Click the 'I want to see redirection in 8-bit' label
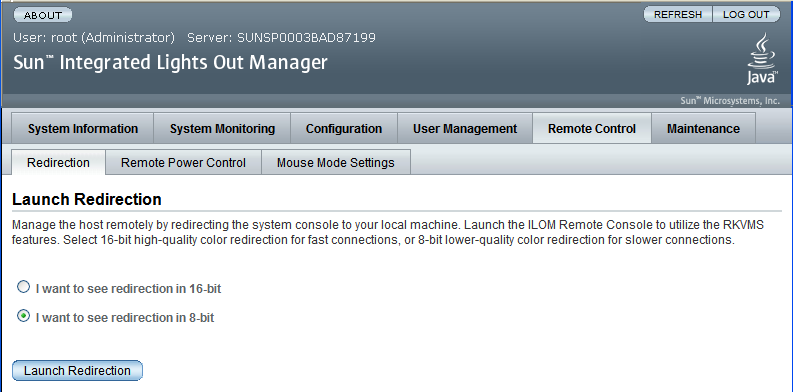Screen dimensions: 793x392 tap(125, 318)
